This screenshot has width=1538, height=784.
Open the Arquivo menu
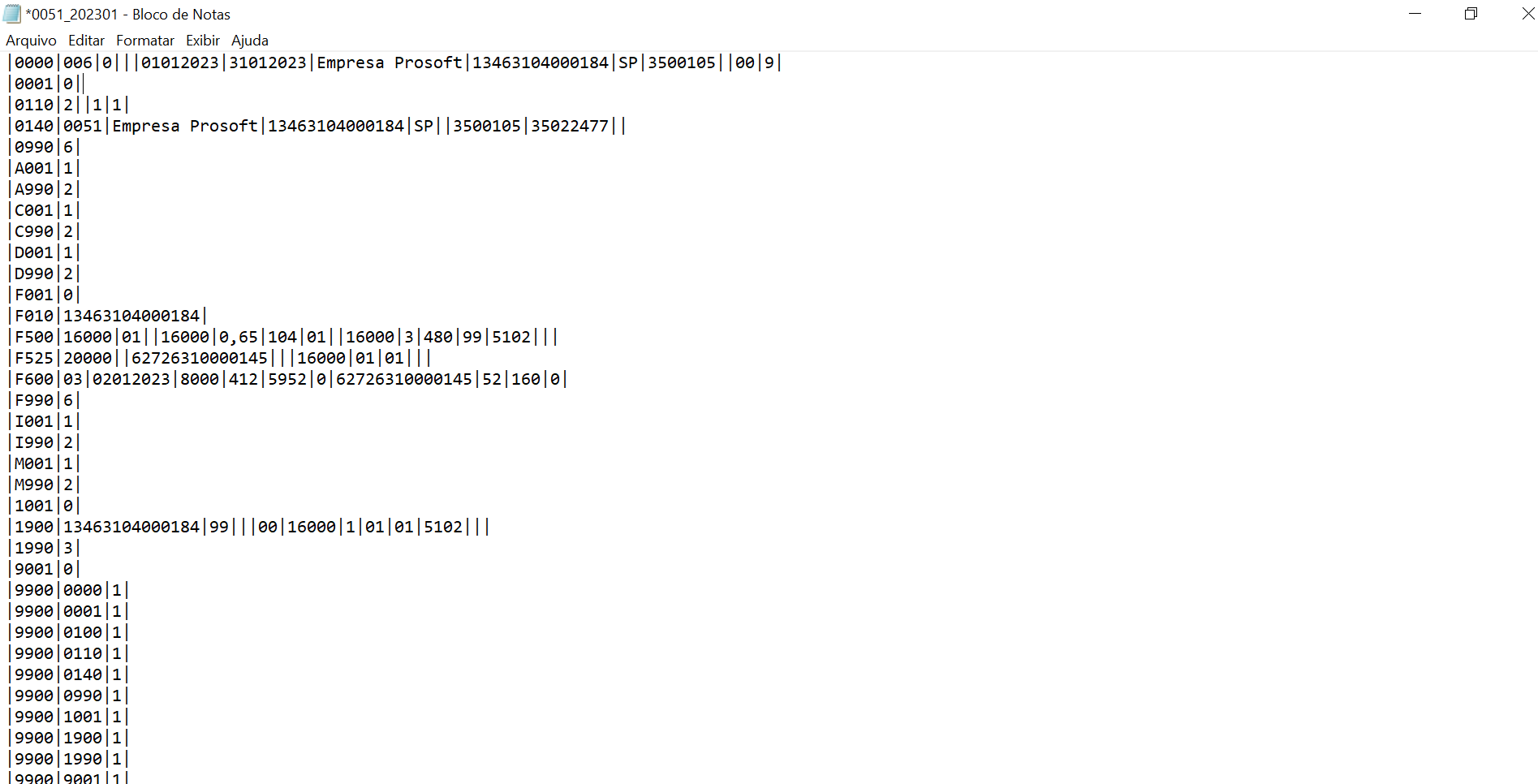point(31,41)
